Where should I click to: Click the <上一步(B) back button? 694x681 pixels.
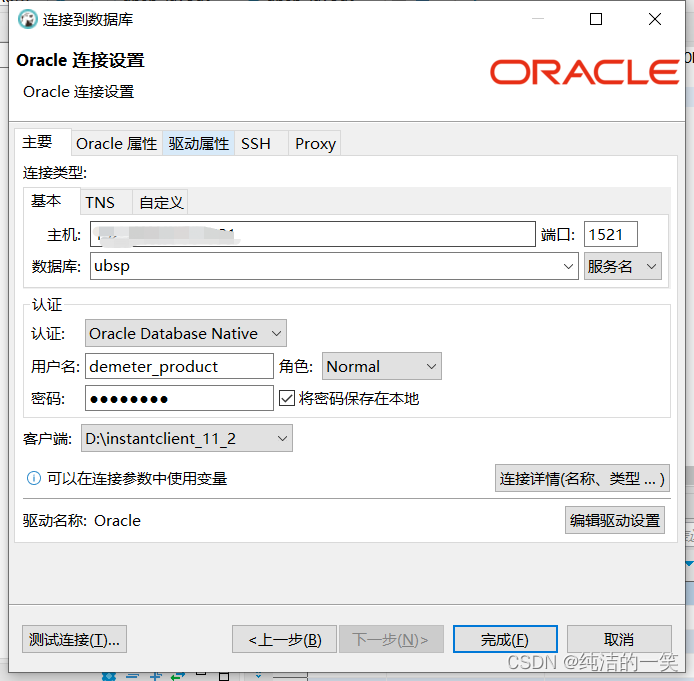[285, 639]
